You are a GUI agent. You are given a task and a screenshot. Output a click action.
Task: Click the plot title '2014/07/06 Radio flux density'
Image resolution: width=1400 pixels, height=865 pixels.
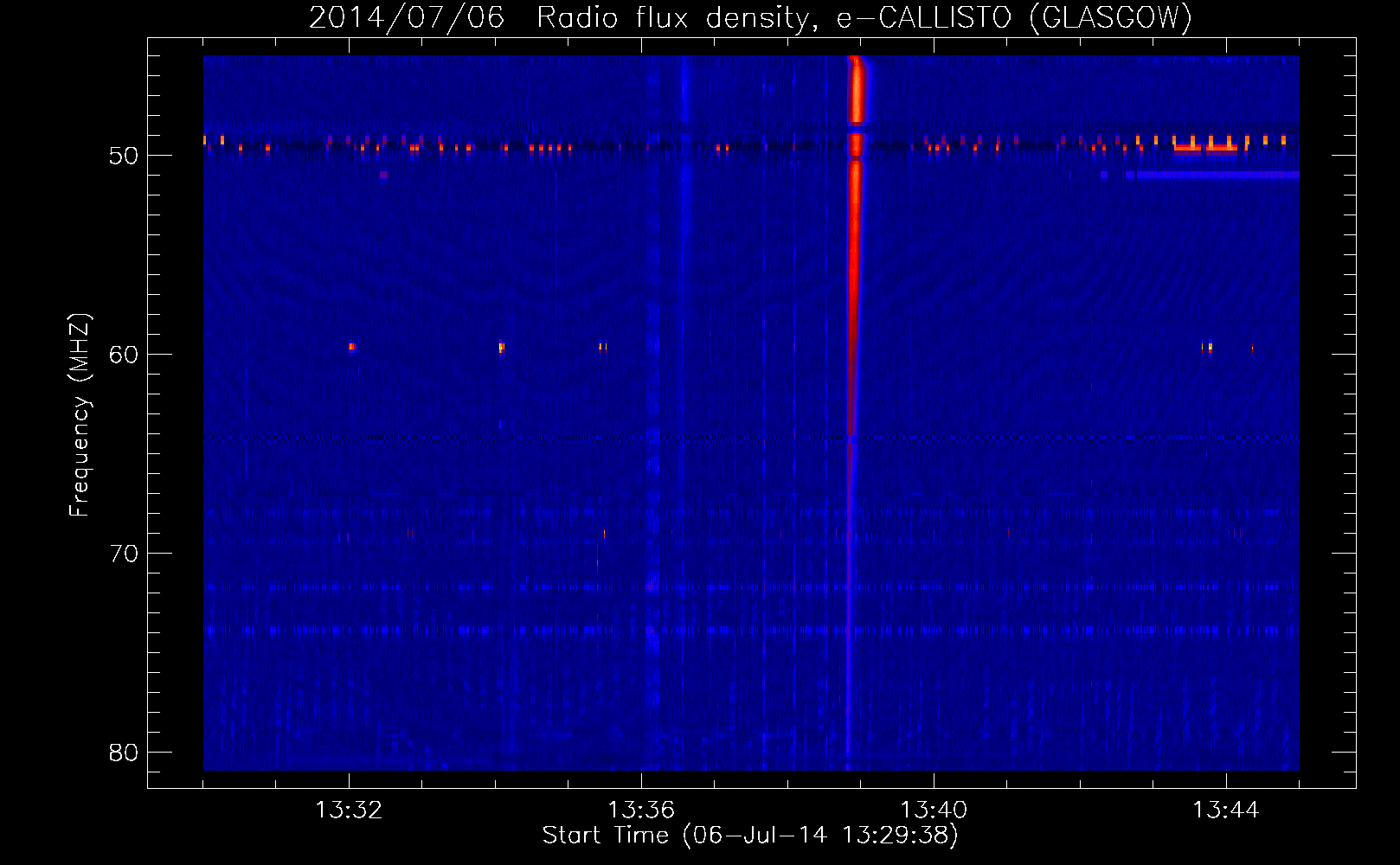click(750, 17)
